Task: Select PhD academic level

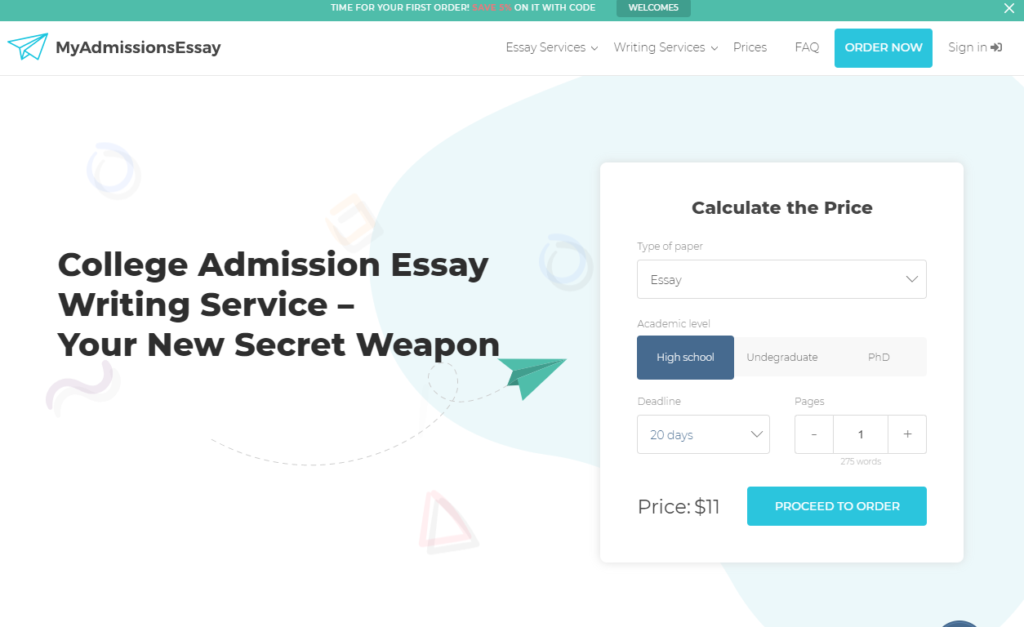Action: [x=878, y=357]
